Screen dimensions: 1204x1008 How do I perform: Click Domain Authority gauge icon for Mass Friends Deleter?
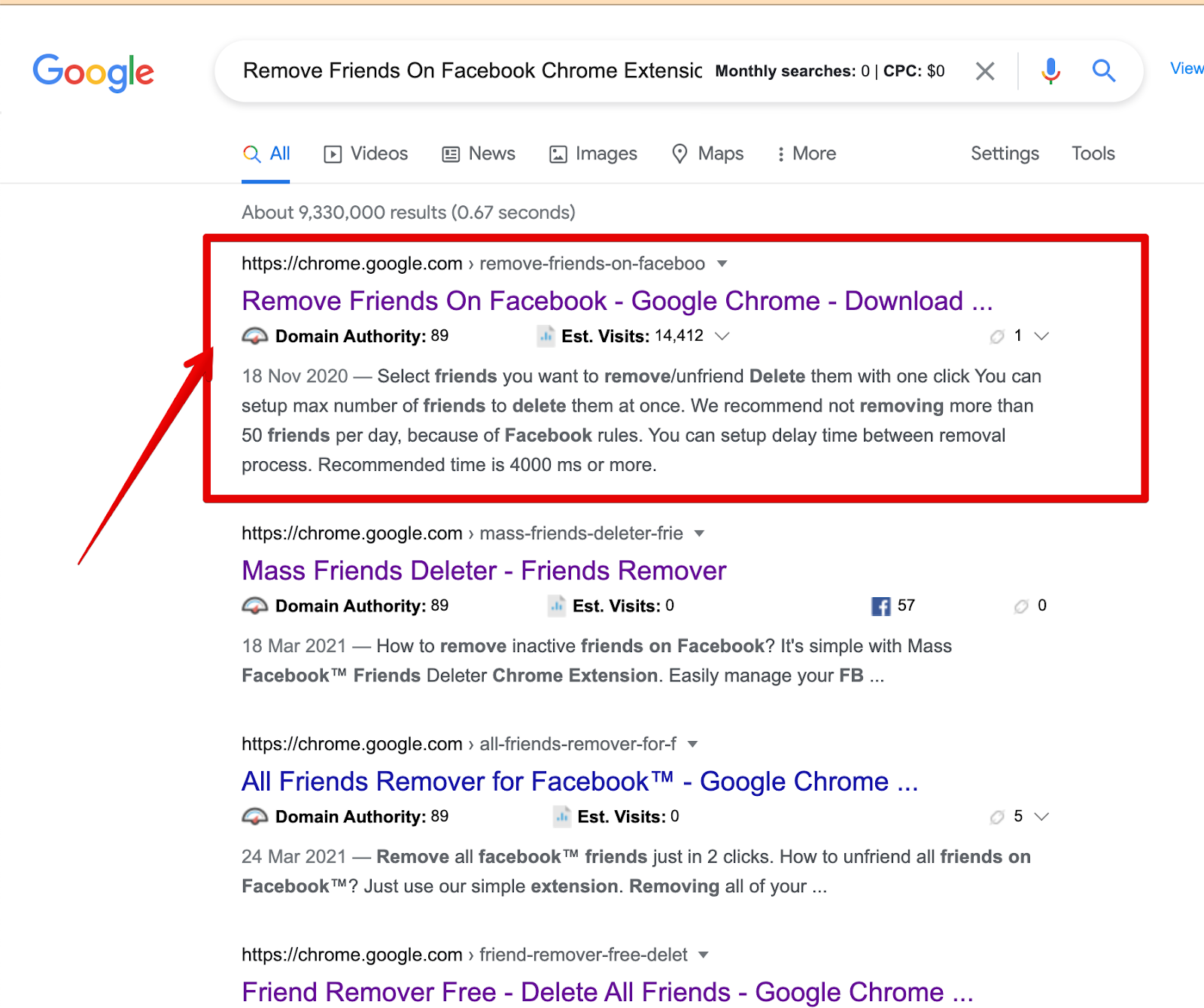pyautogui.click(x=255, y=606)
